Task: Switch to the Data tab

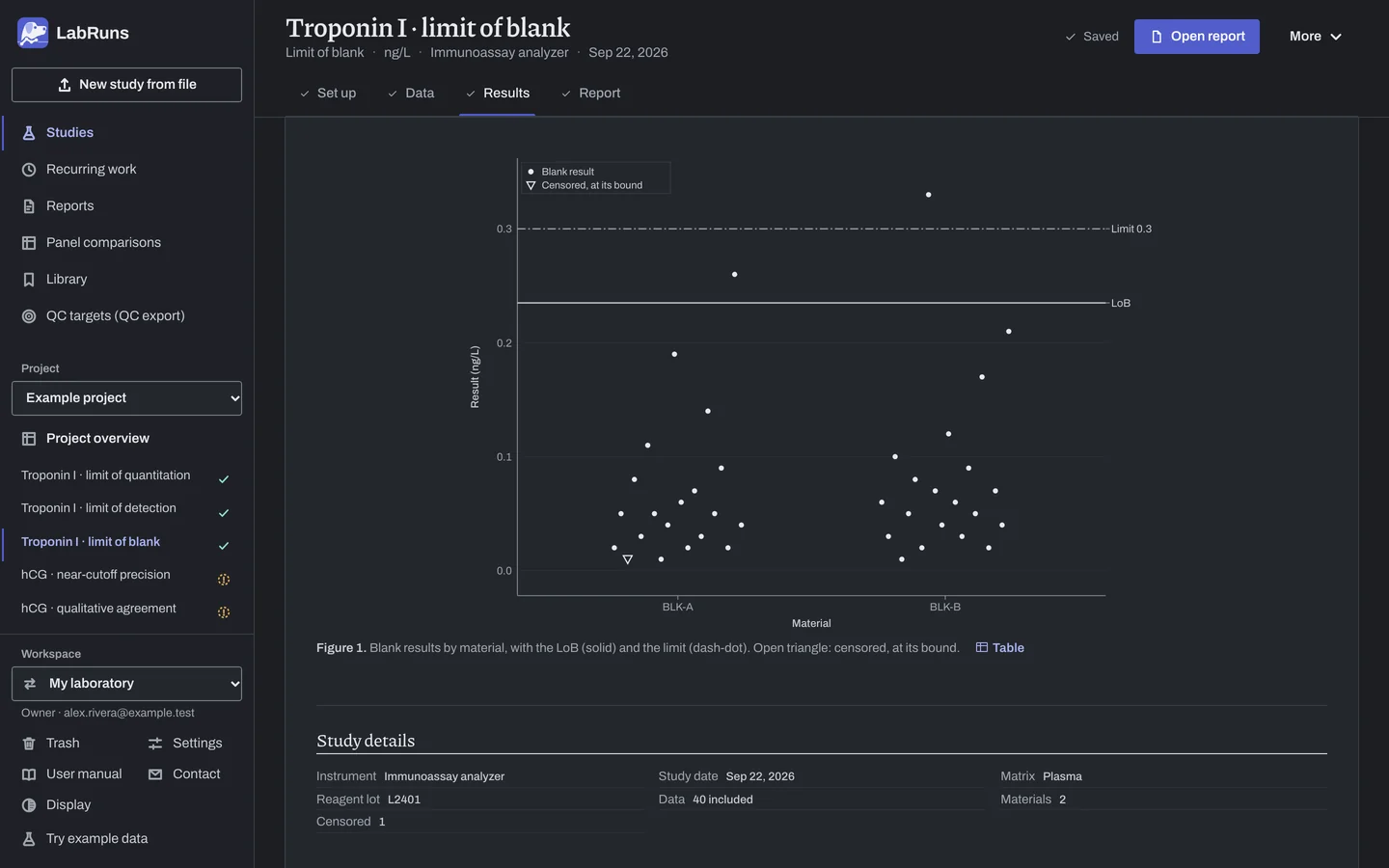Action: (411, 94)
